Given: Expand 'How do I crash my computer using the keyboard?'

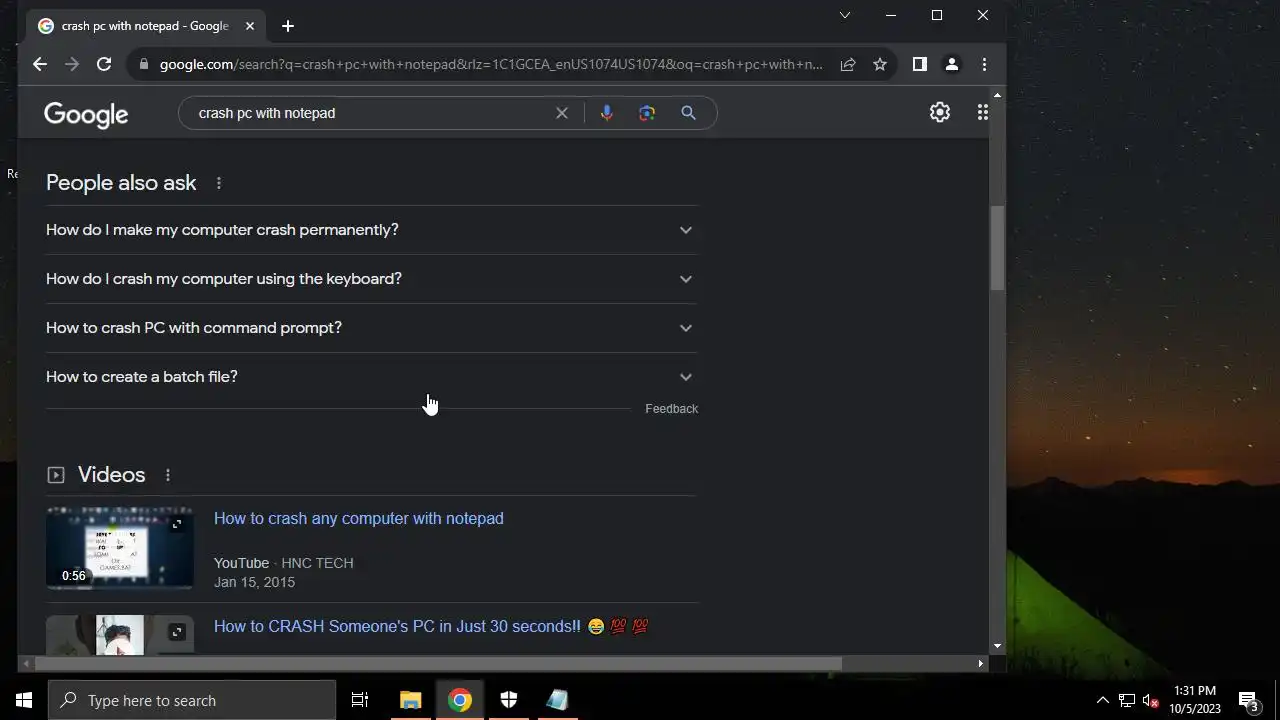Looking at the screenshot, I should click(372, 279).
